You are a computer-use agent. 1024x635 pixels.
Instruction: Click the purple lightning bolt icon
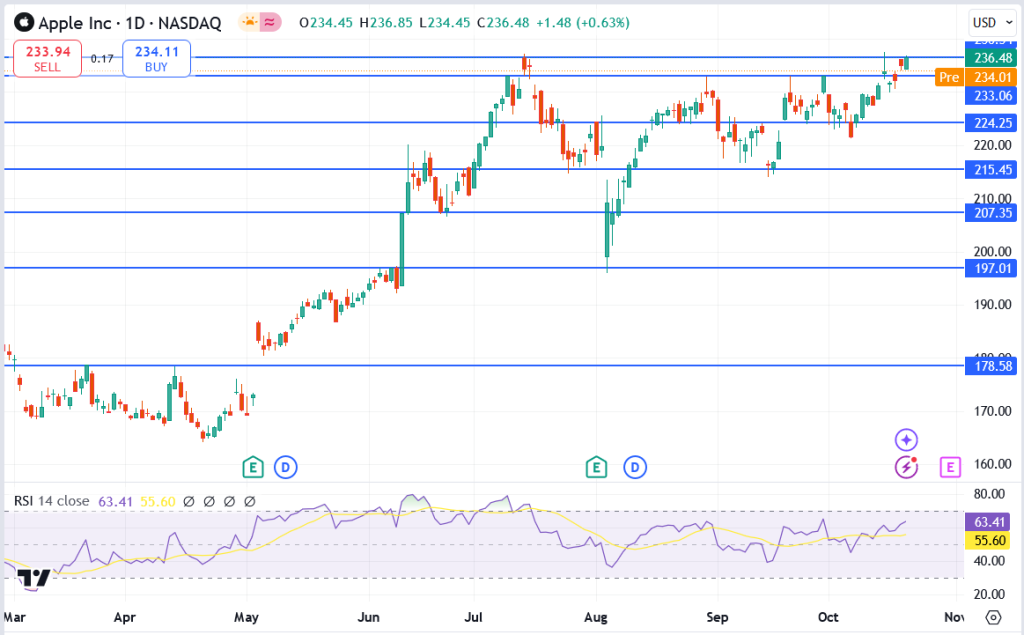906,467
